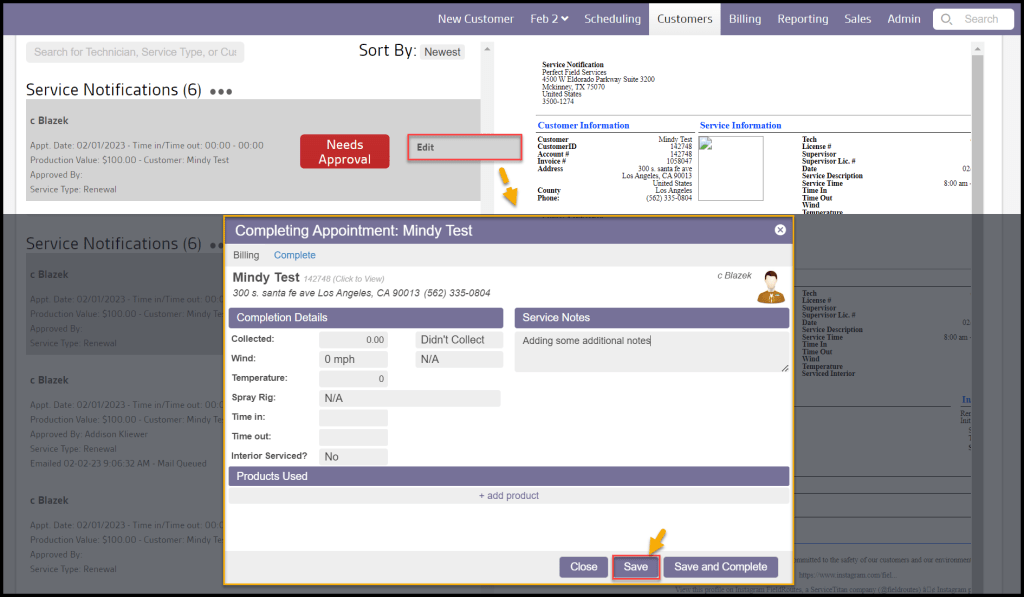Open the Didn't Collect payment dropdown
Viewport: 1024px width, 597px height.
[x=459, y=340]
